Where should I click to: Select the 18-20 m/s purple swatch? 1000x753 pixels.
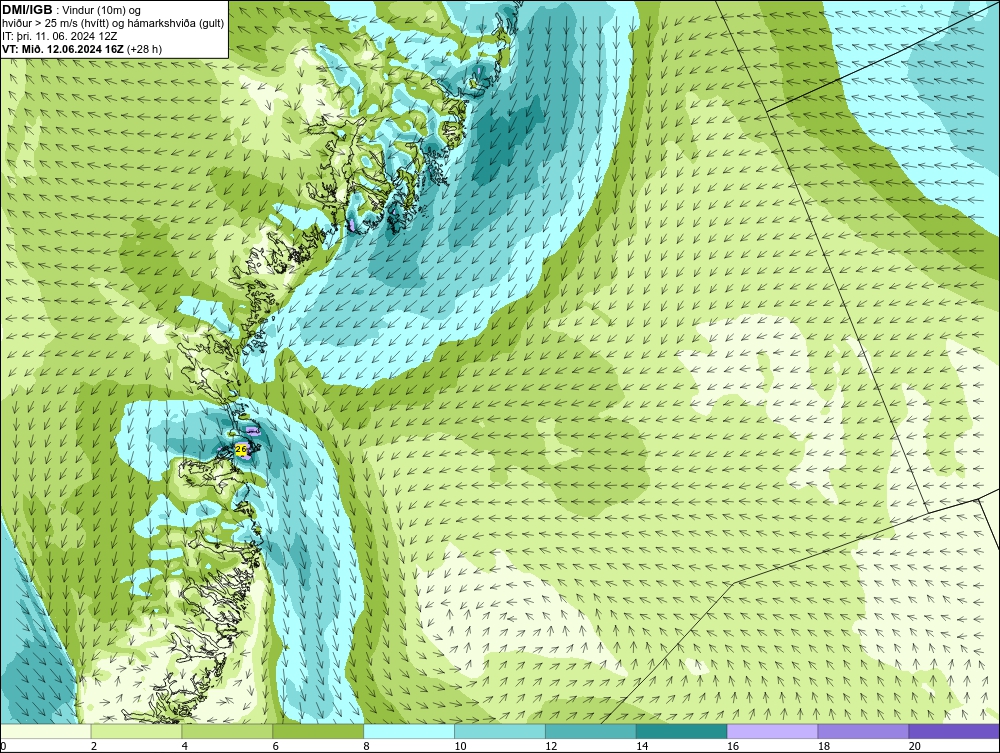(864, 731)
